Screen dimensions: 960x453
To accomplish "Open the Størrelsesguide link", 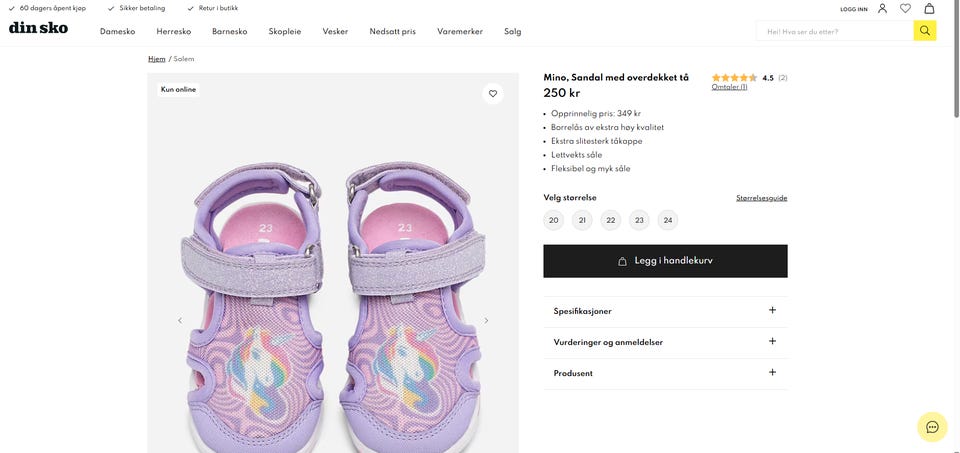I will click(762, 198).
